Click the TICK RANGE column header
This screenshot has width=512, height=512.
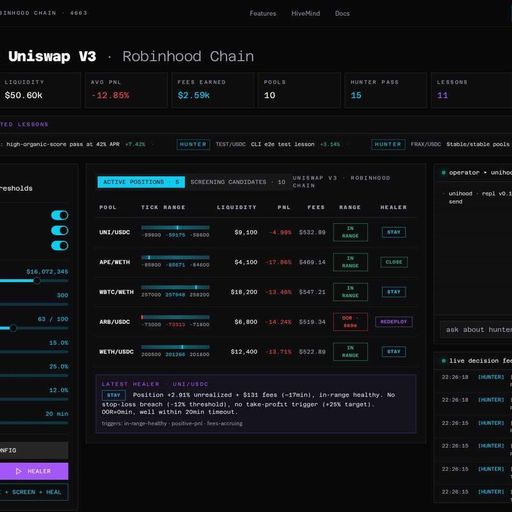click(163, 207)
